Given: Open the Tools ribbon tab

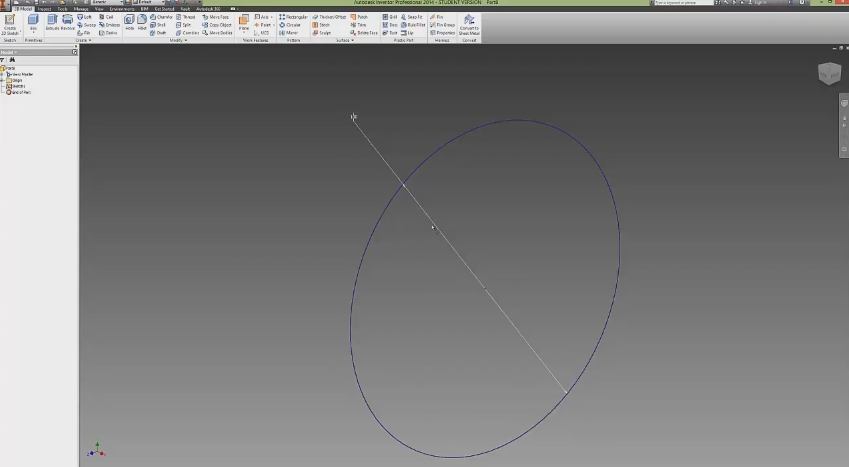Looking at the screenshot, I should (63, 9).
